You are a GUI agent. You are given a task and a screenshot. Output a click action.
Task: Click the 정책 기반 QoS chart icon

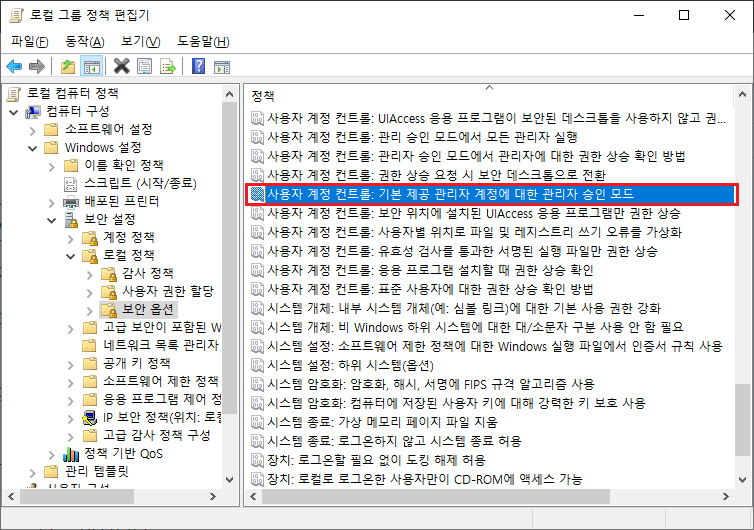71,454
